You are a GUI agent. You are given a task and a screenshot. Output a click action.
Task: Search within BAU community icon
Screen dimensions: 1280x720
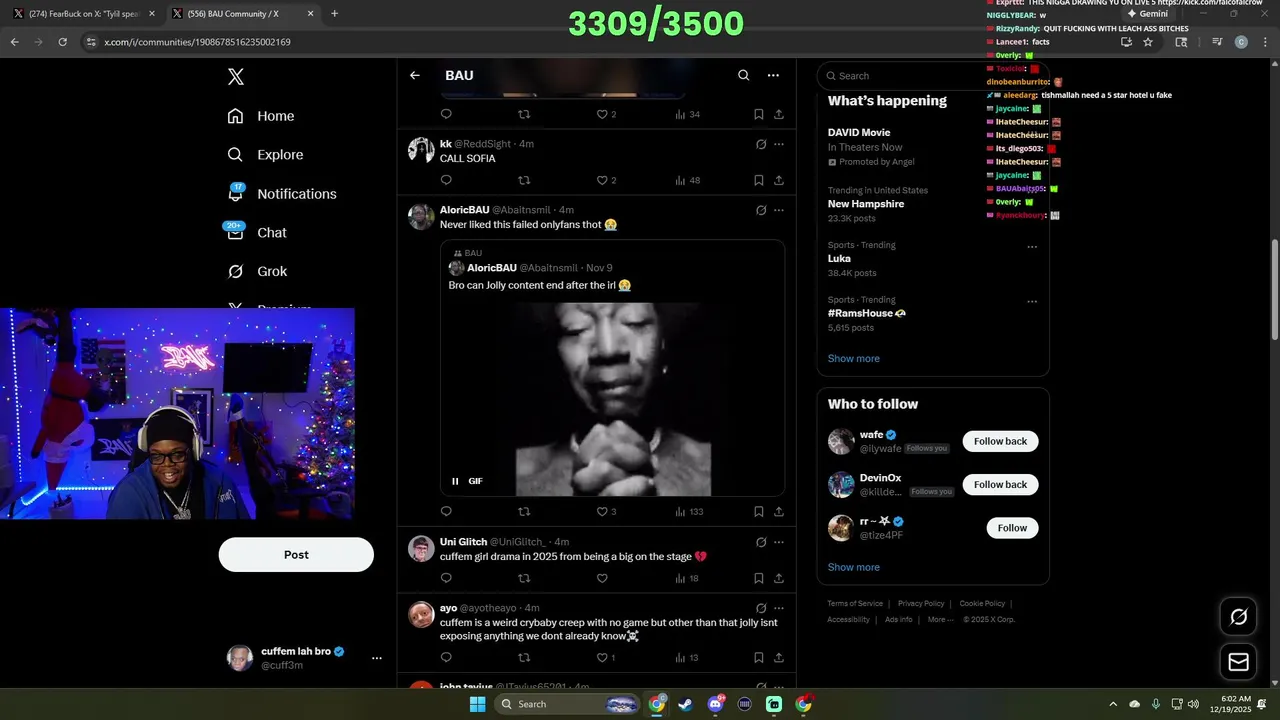click(743, 75)
